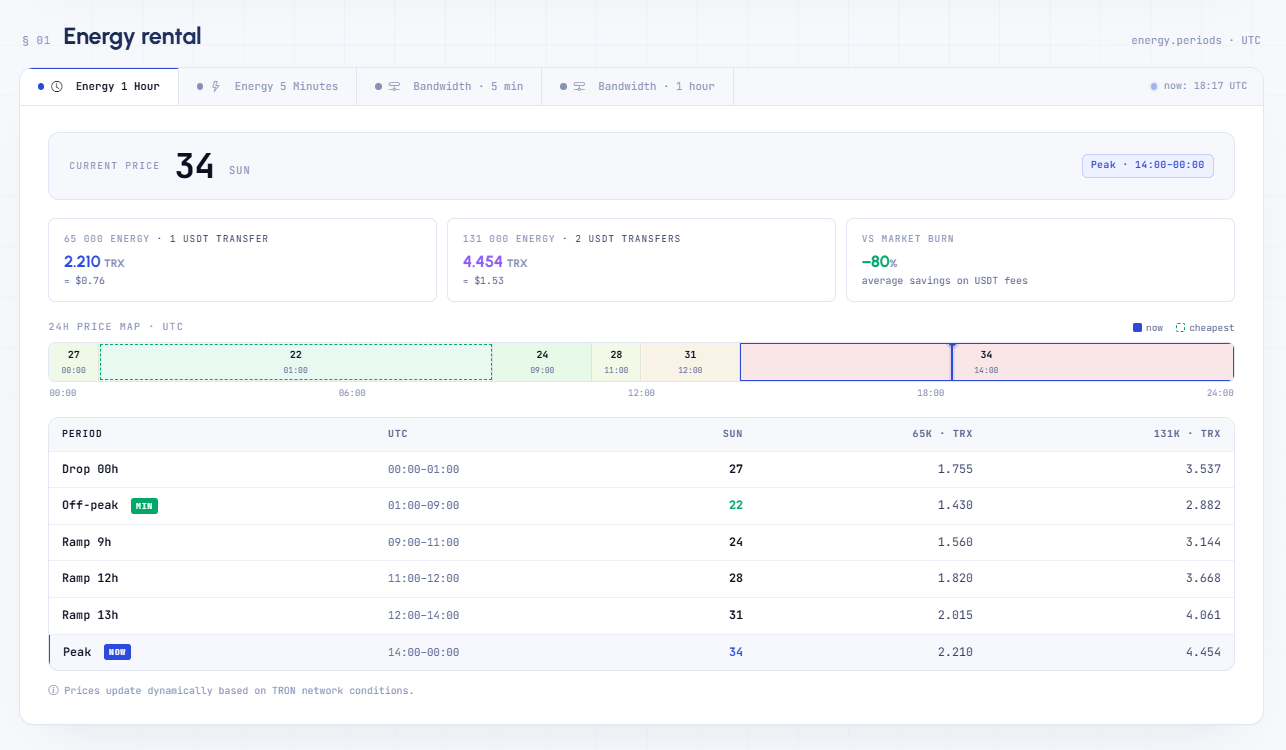
Task: Open the Bandwidth · 1 hour tab
Action: point(638,87)
